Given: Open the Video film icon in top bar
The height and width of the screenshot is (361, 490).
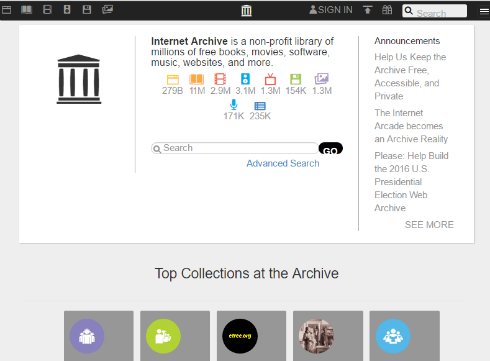Looking at the screenshot, I should tap(47, 10).
